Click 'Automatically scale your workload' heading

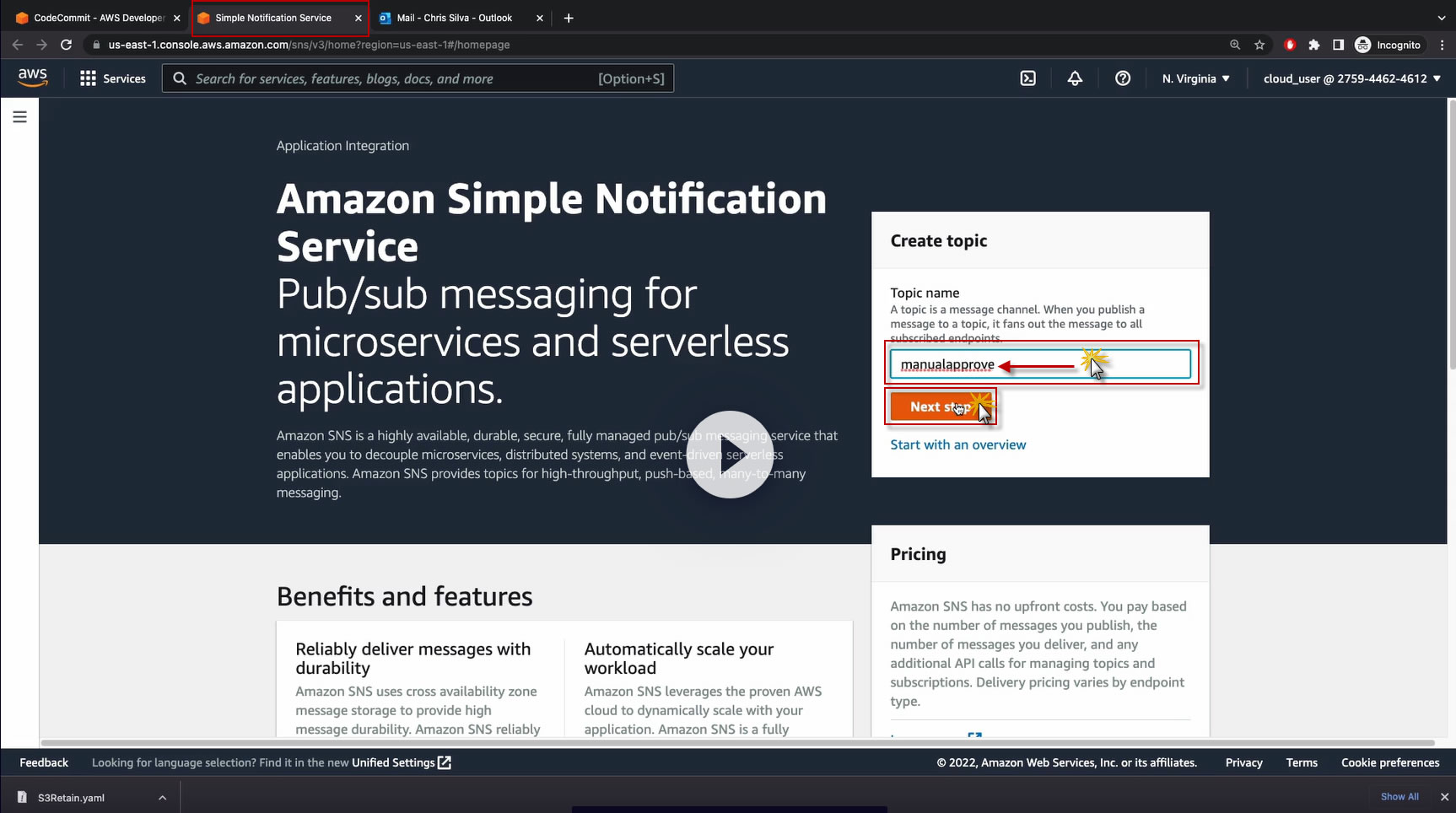point(679,658)
